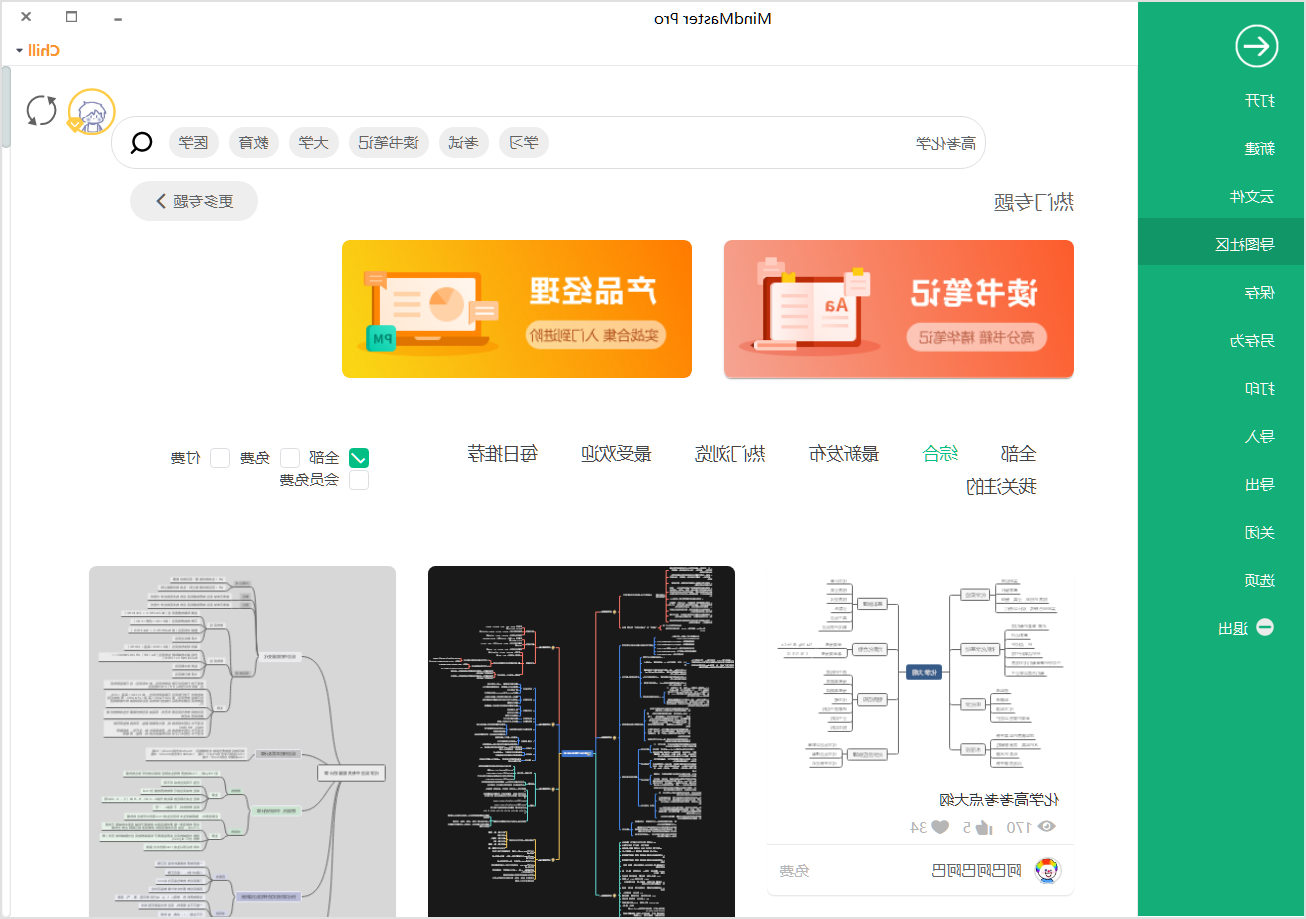
Task: Click the 热门专题 heading text
Action: point(1034,202)
